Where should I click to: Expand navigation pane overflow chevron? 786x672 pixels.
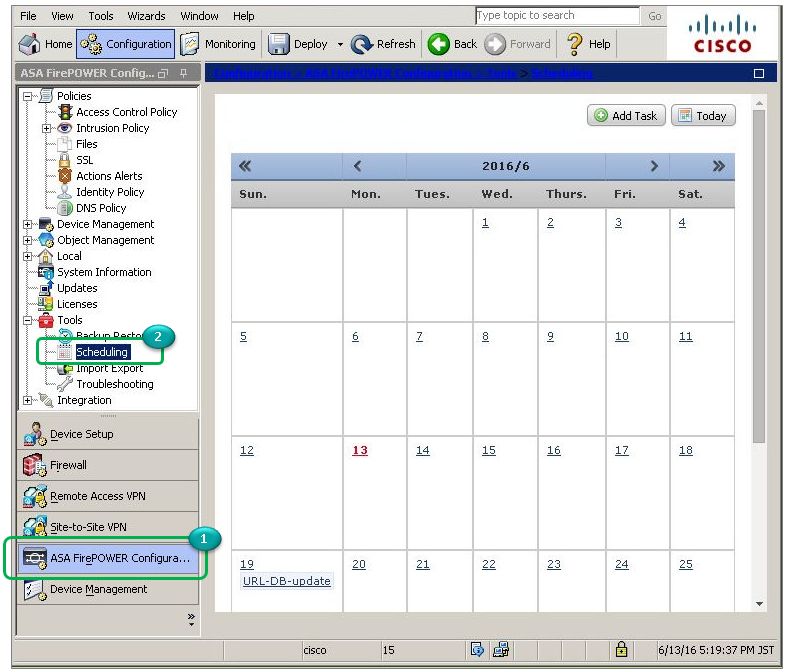click(191, 619)
